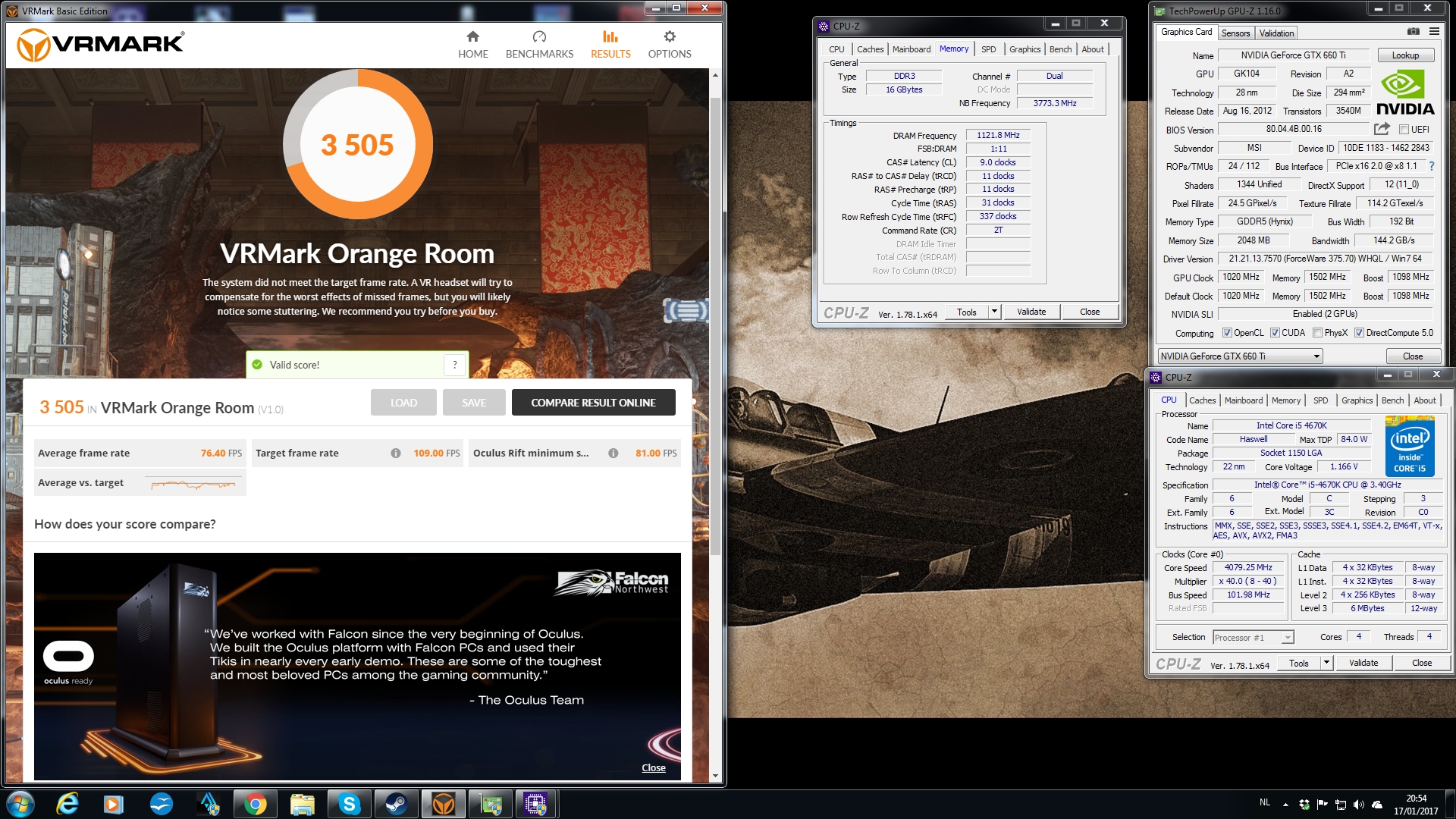Click the NVIDIA logo in GPU-Z
This screenshot has width=1456, height=819.
[x=1404, y=93]
